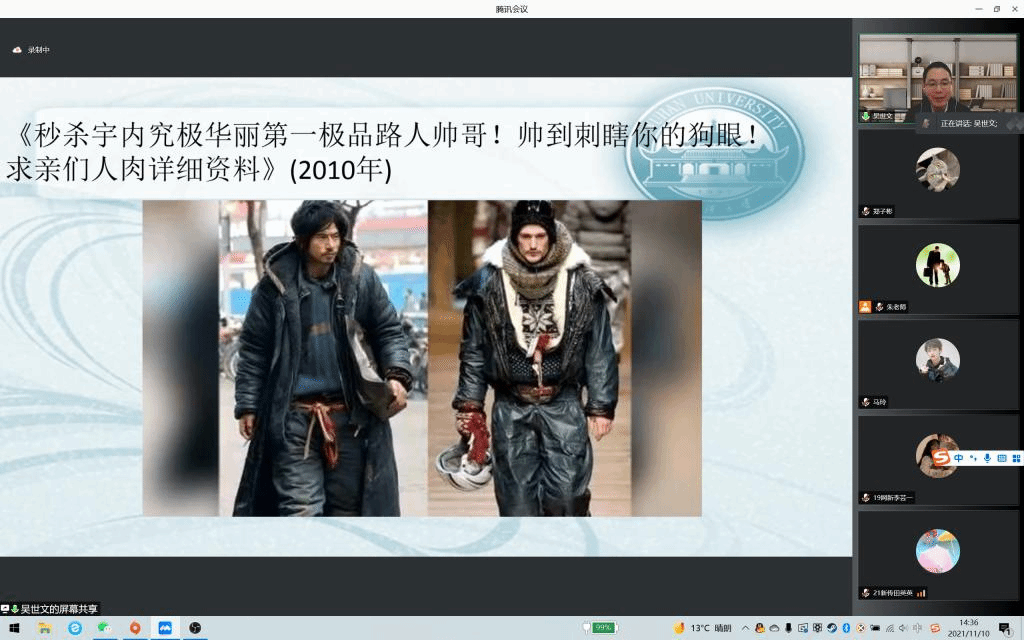1024x640 pixels.
Task: Toggle the Sogou toolbar microphone voice input
Action: point(987,457)
